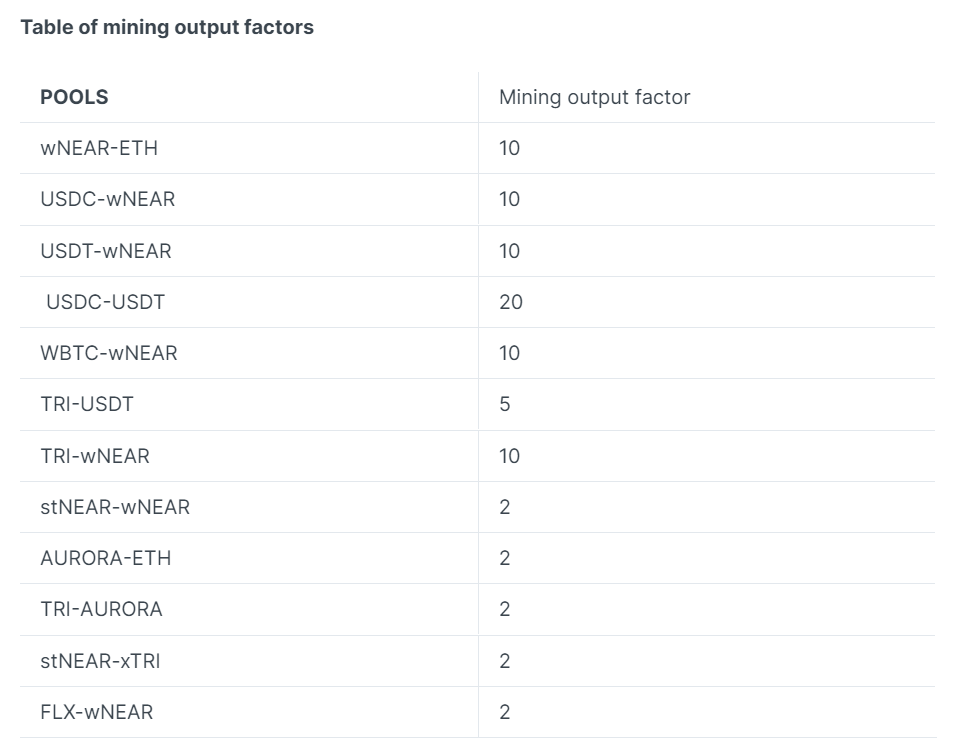
Task: Click the factor value in the WBTC-wNEAR row
Action: 510,354
